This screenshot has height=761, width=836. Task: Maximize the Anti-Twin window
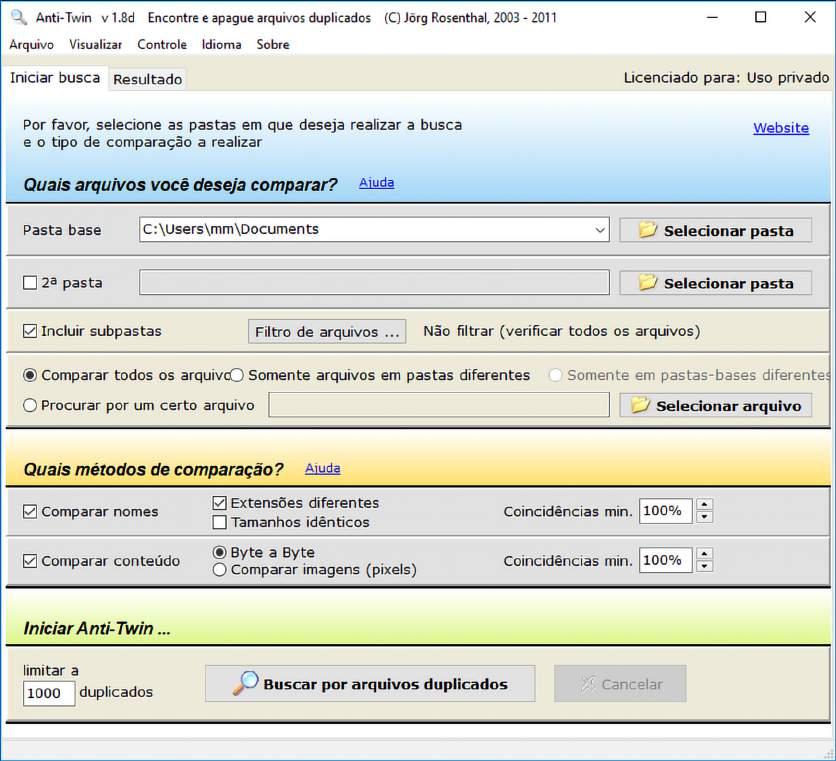pyautogui.click(x=761, y=17)
